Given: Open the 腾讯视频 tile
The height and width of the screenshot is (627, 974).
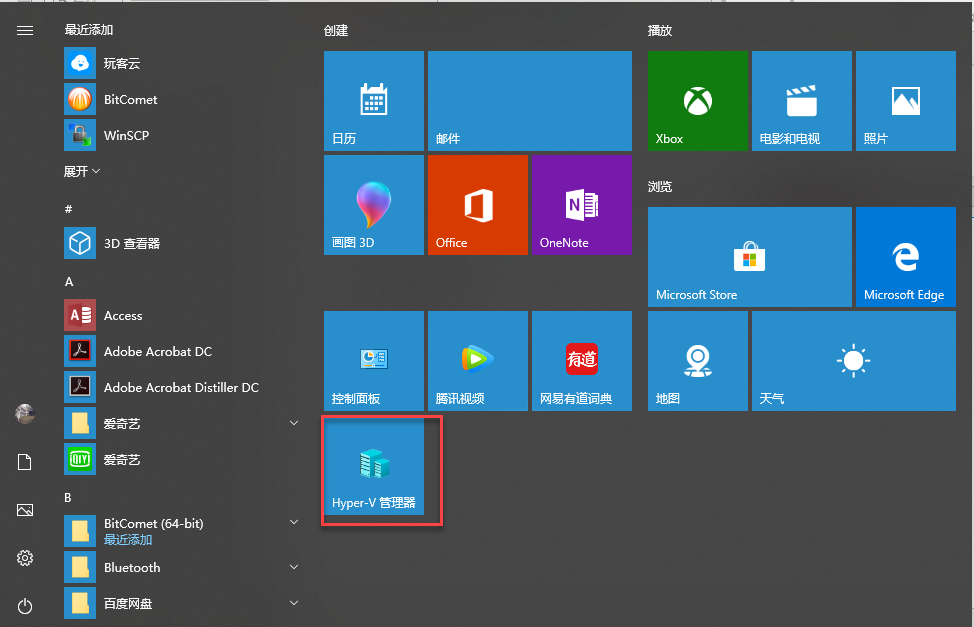Looking at the screenshot, I should (x=478, y=361).
